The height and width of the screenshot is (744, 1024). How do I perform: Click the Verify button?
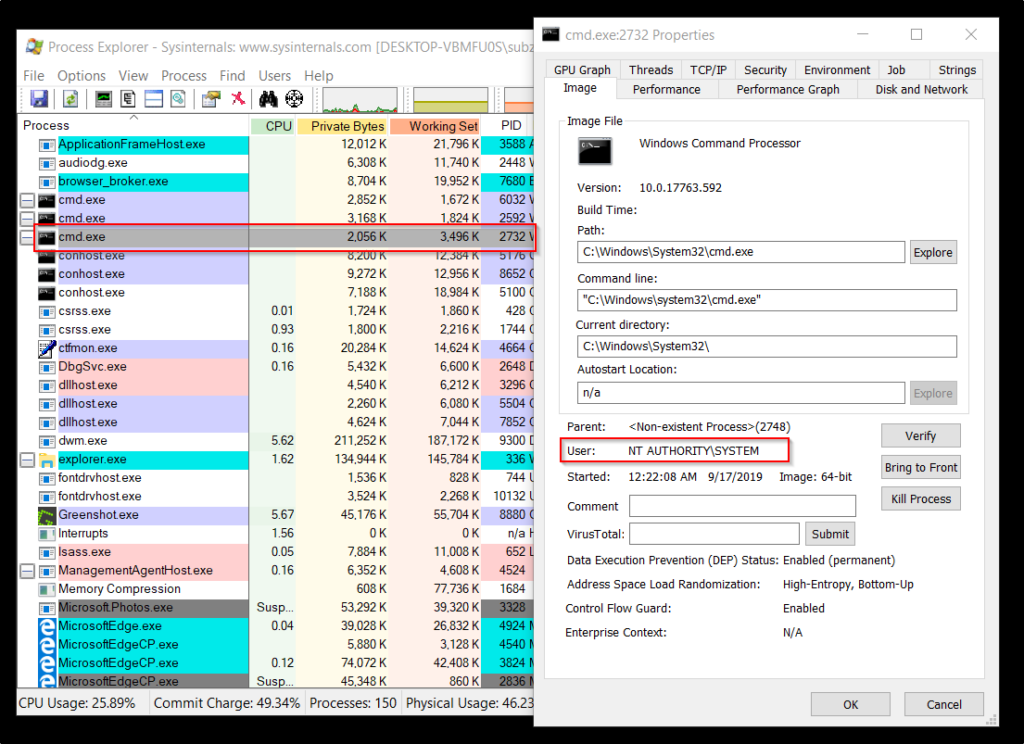pos(920,436)
